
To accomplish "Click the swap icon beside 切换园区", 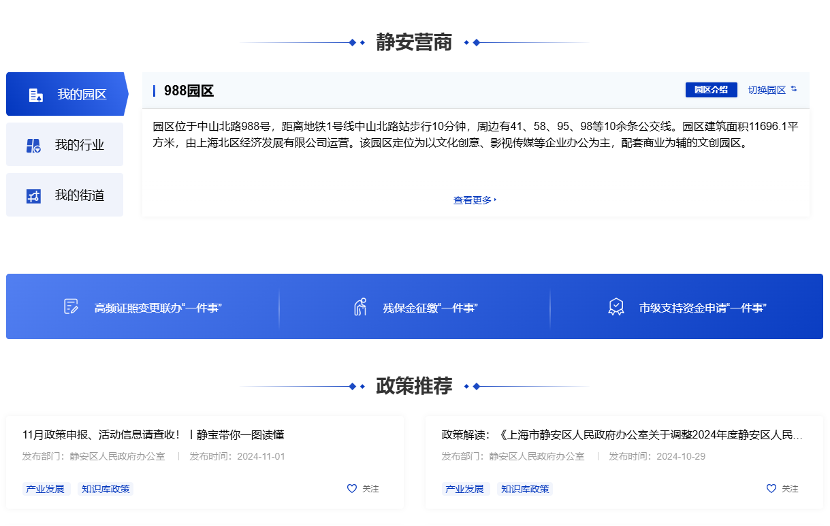I will click(794, 90).
